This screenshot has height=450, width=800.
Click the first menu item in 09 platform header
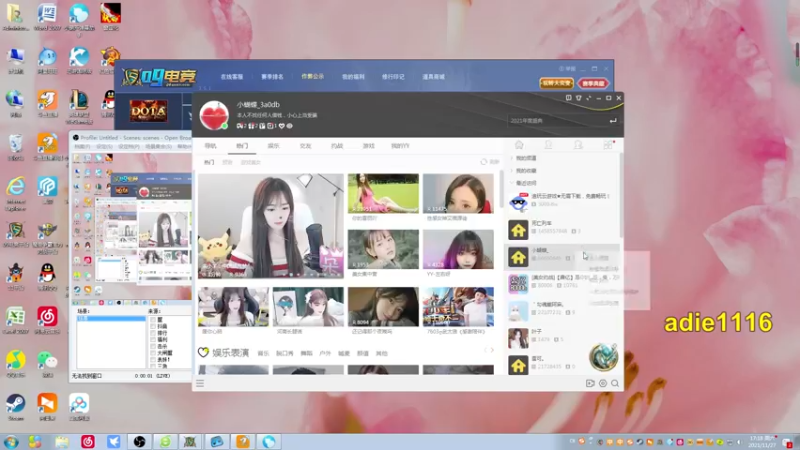[232, 77]
